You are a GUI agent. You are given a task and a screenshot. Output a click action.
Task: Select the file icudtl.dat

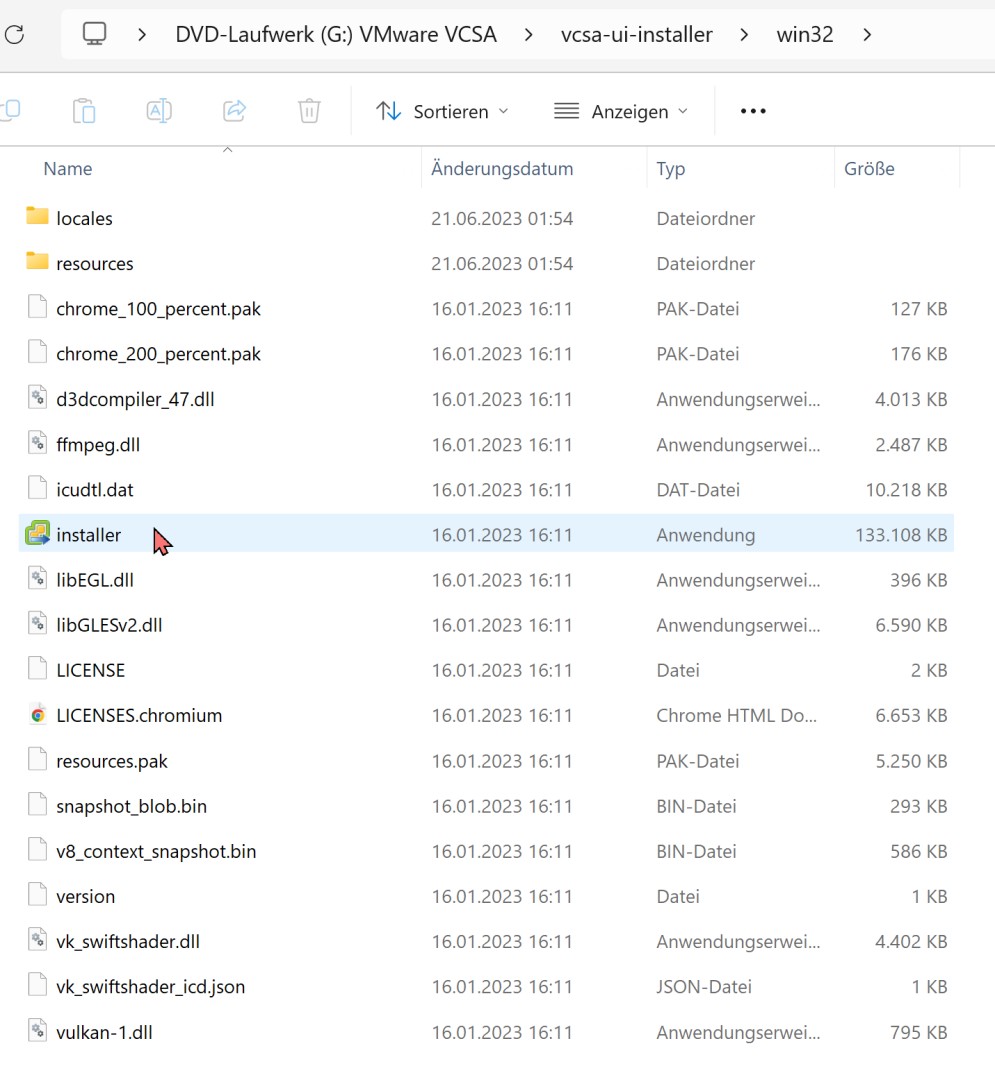point(94,490)
